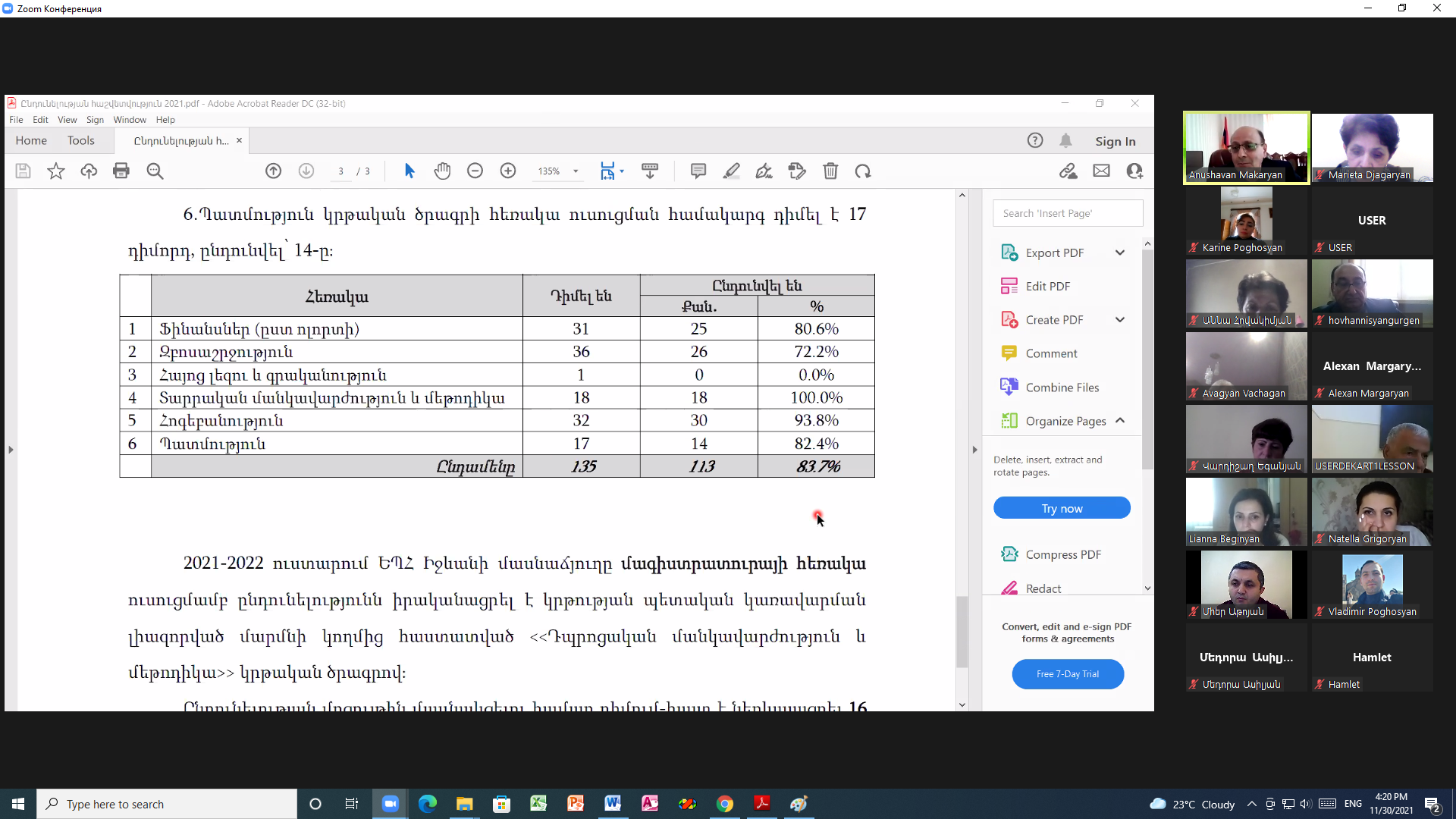This screenshot has height=819, width=1456.
Task: Click the Rotate page icon
Action: (863, 171)
